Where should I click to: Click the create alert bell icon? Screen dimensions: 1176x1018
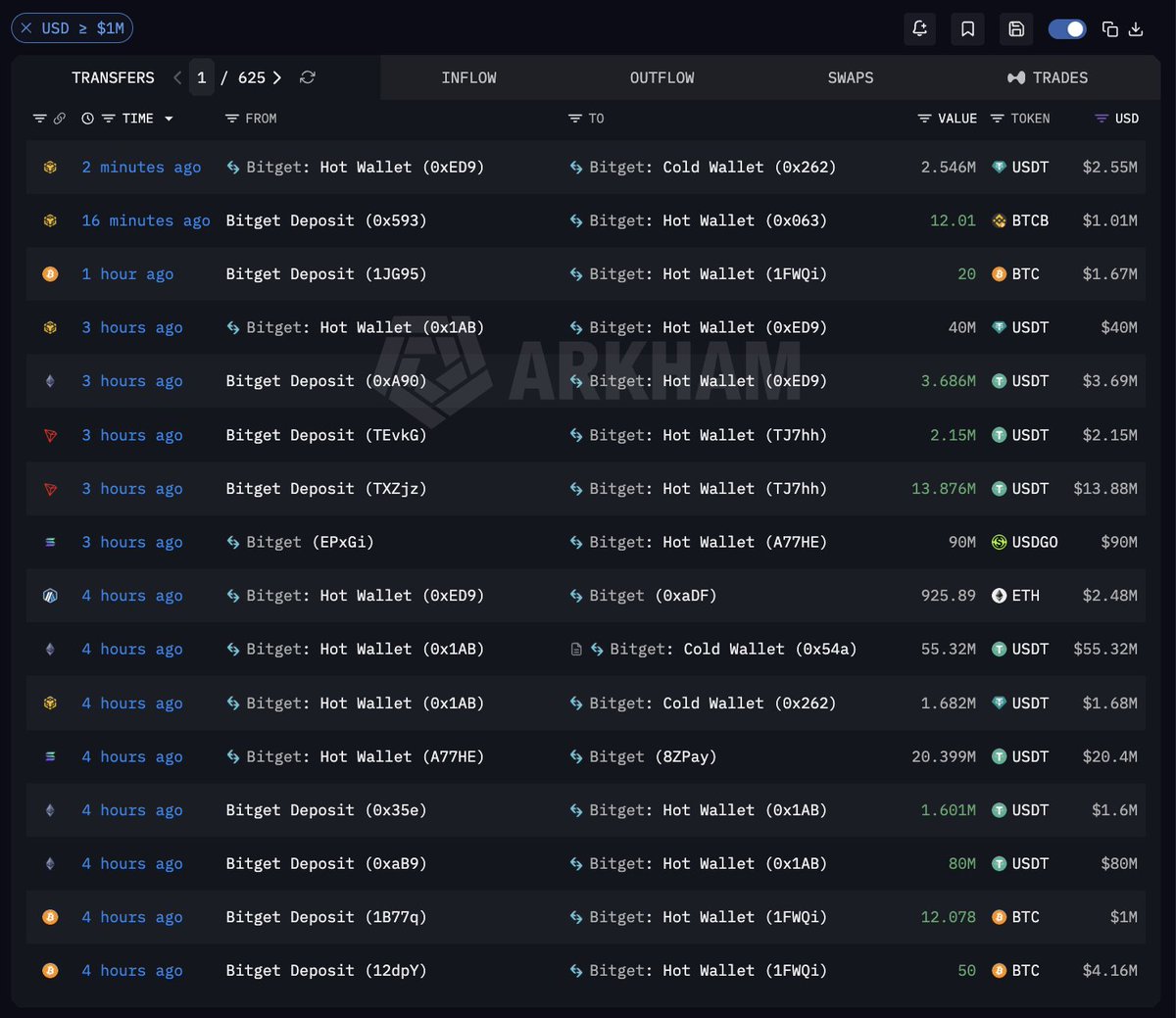919,28
